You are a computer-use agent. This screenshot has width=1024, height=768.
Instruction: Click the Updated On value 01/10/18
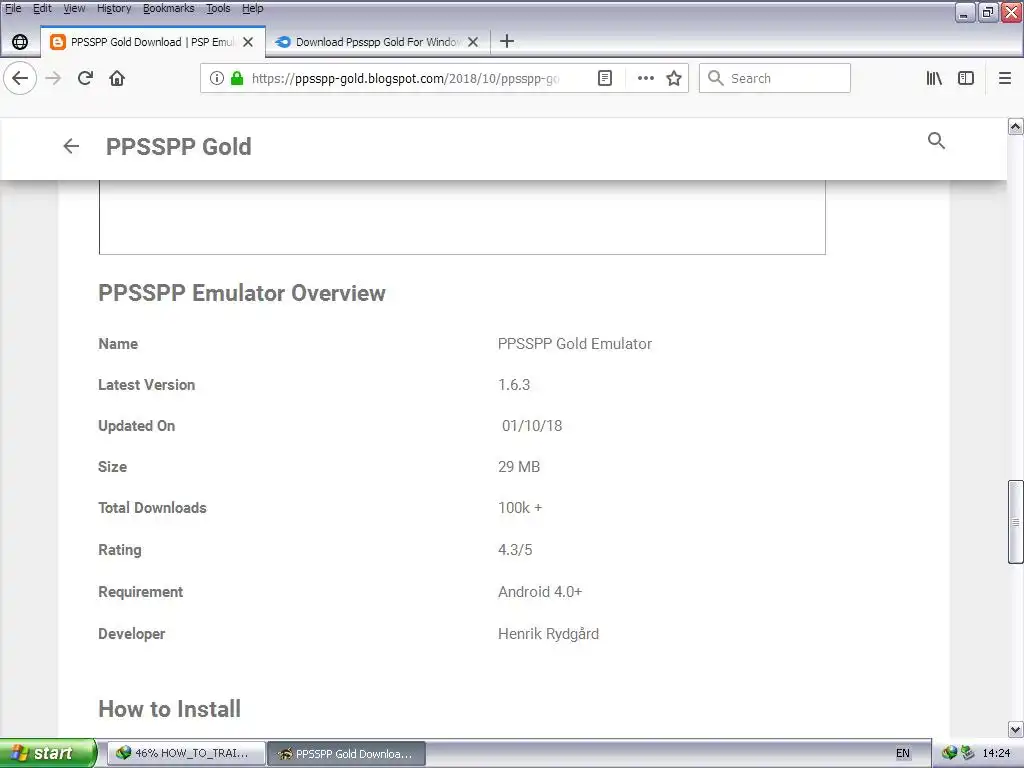click(532, 426)
